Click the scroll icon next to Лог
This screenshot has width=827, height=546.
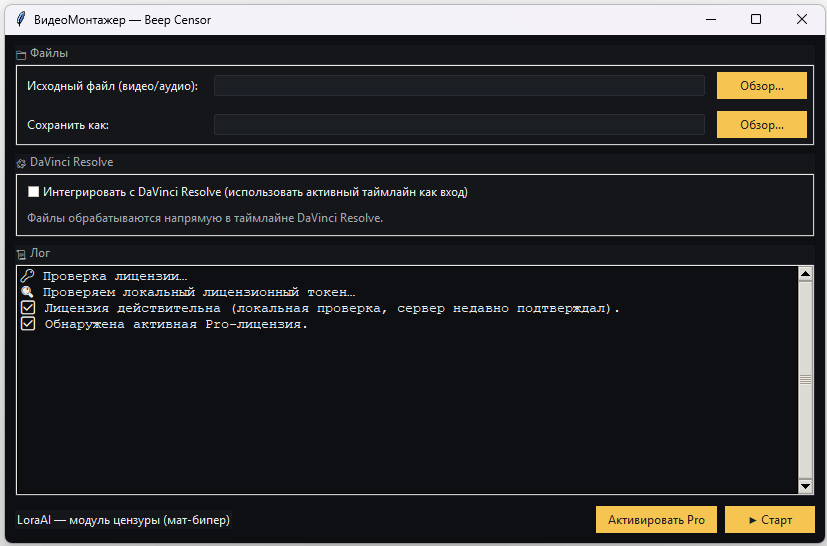[21, 255]
